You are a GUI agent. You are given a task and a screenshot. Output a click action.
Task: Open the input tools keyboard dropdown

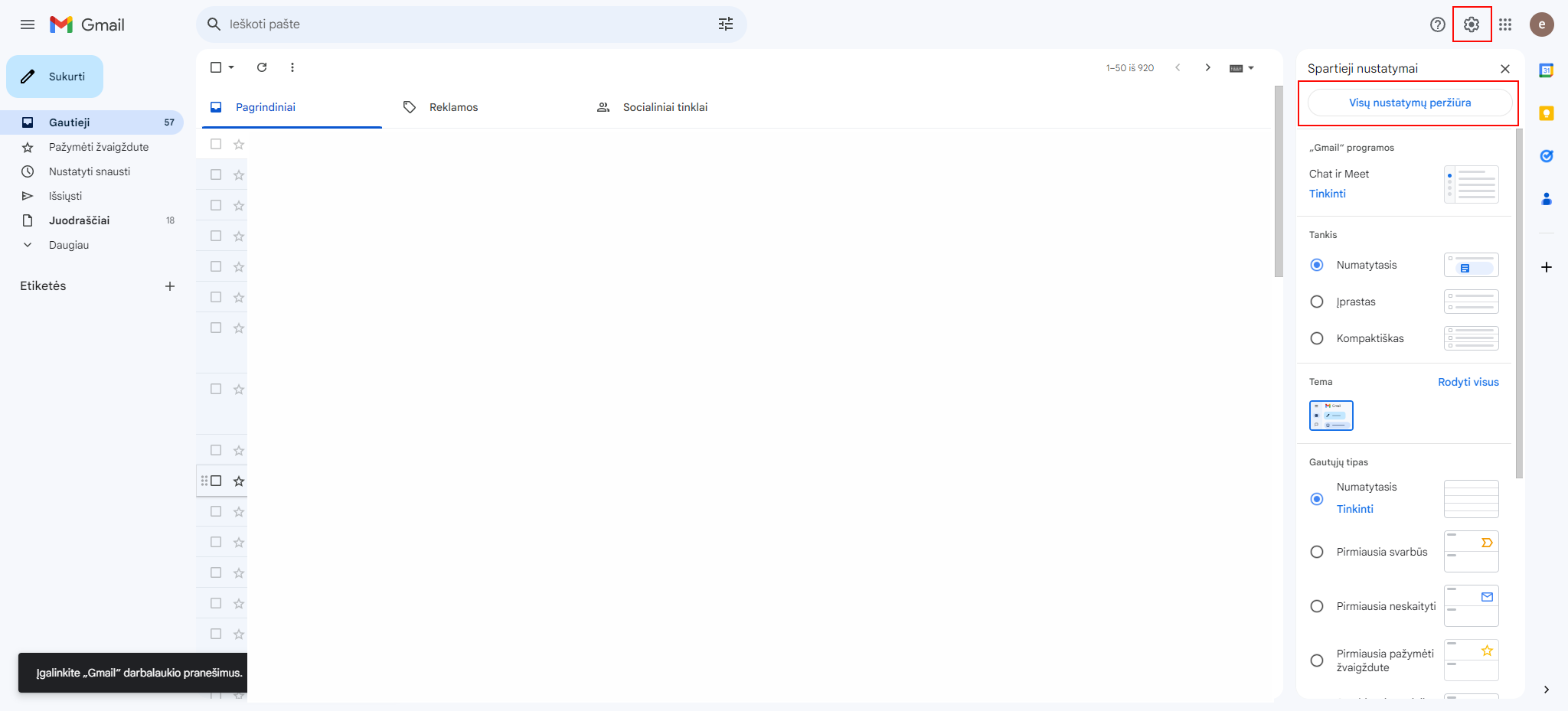pyautogui.click(x=1242, y=68)
